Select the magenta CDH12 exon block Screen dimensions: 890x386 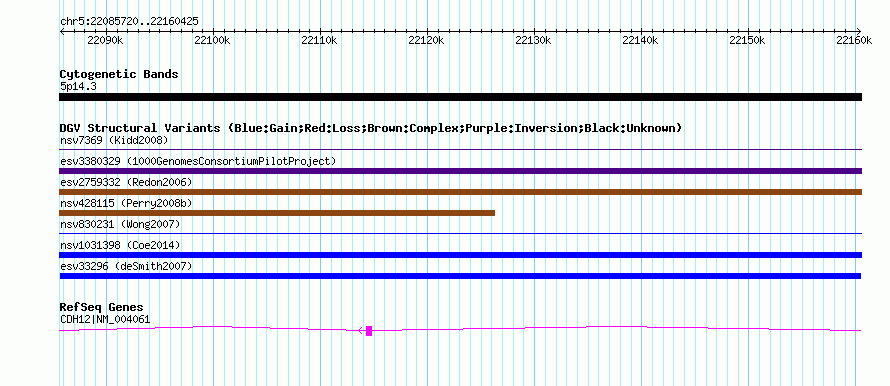[x=369, y=331]
